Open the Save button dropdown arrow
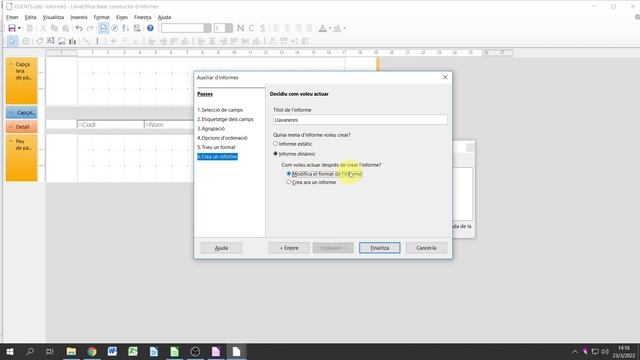 [19, 28]
